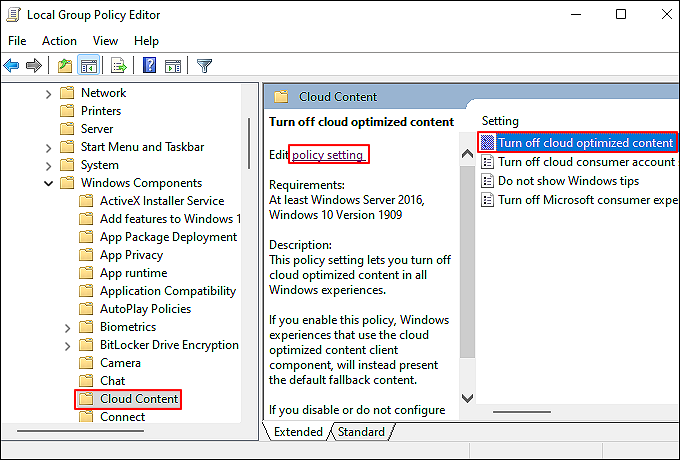Click the Forward arrow toolbar icon
This screenshot has height=460, width=680.
[x=33, y=66]
